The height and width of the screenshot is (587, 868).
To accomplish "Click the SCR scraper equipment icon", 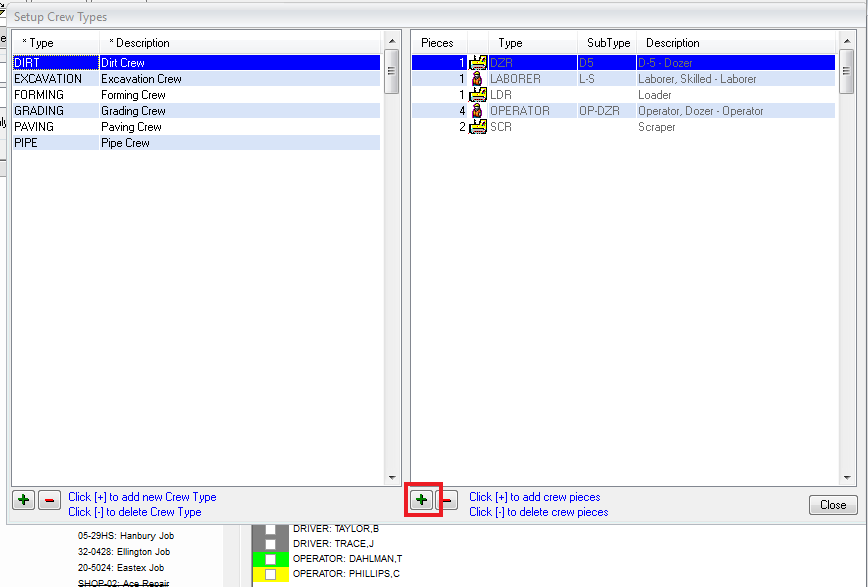I will pyautogui.click(x=477, y=126).
